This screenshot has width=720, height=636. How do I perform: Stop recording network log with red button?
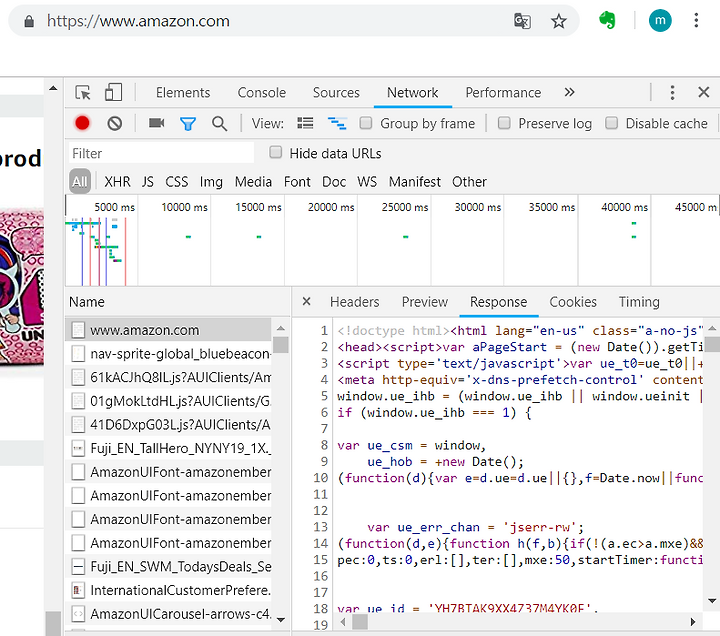point(83,123)
